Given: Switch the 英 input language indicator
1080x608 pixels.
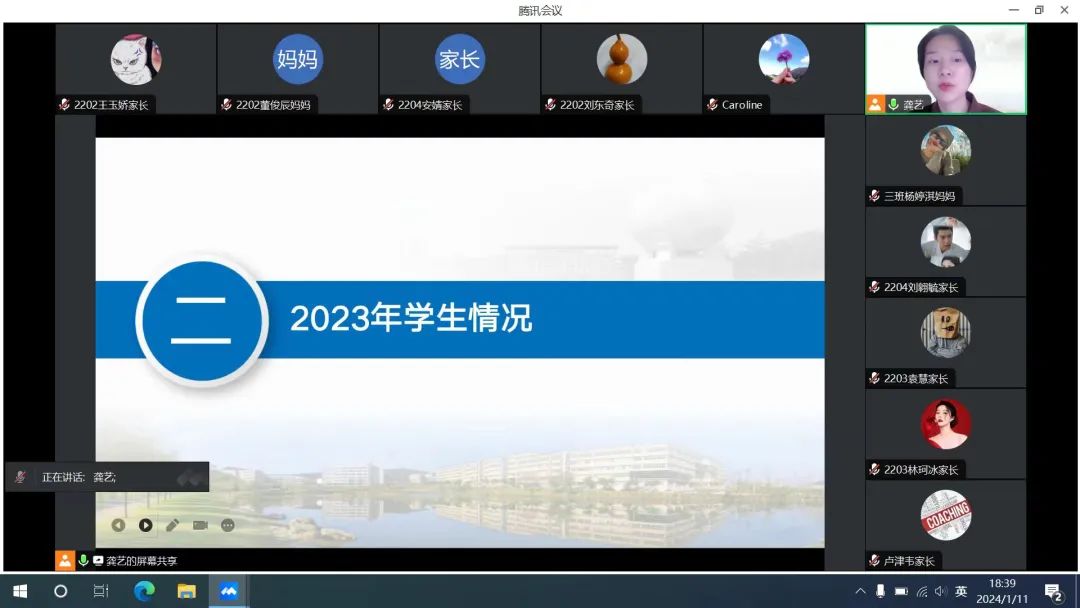Looking at the screenshot, I should [961, 591].
